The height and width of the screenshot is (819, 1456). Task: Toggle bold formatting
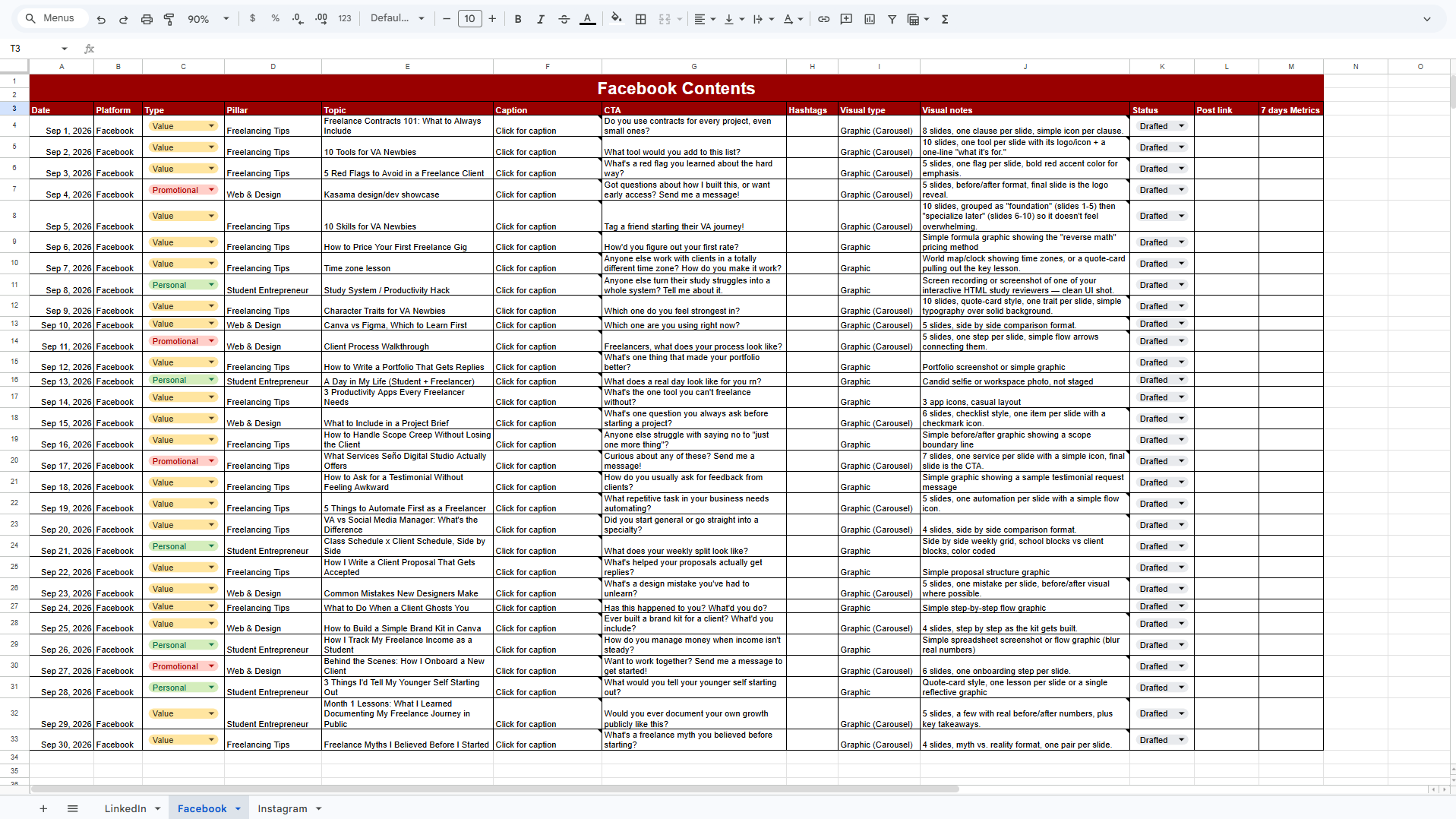(x=518, y=19)
